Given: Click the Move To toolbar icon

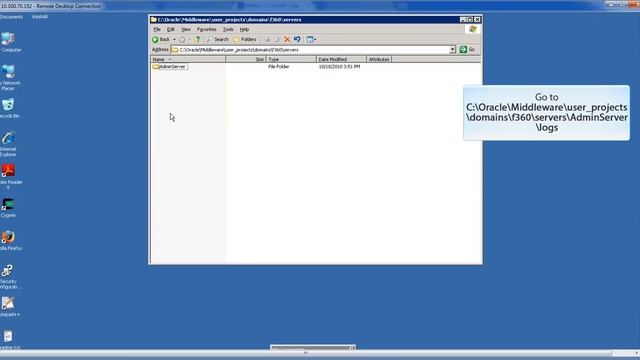Looking at the screenshot, I should (267, 40).
